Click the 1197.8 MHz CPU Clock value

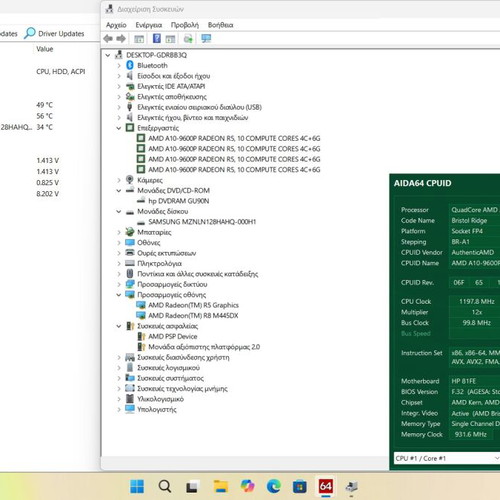477,301
